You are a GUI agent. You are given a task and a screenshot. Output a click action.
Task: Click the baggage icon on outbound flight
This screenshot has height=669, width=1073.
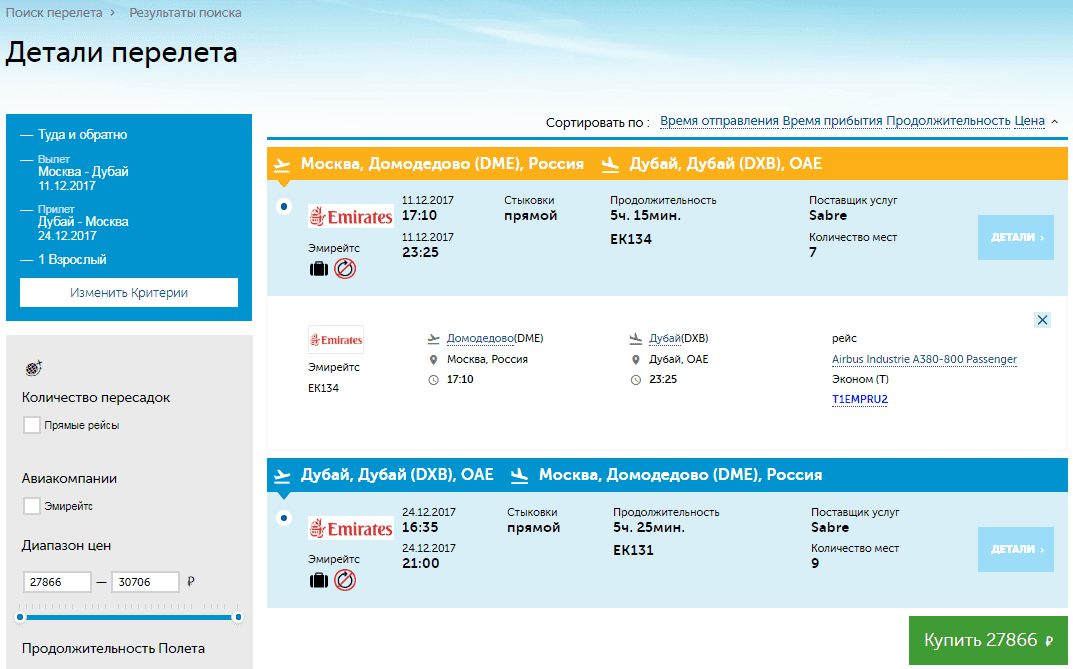pyautogui.click(x=319, y=269)
